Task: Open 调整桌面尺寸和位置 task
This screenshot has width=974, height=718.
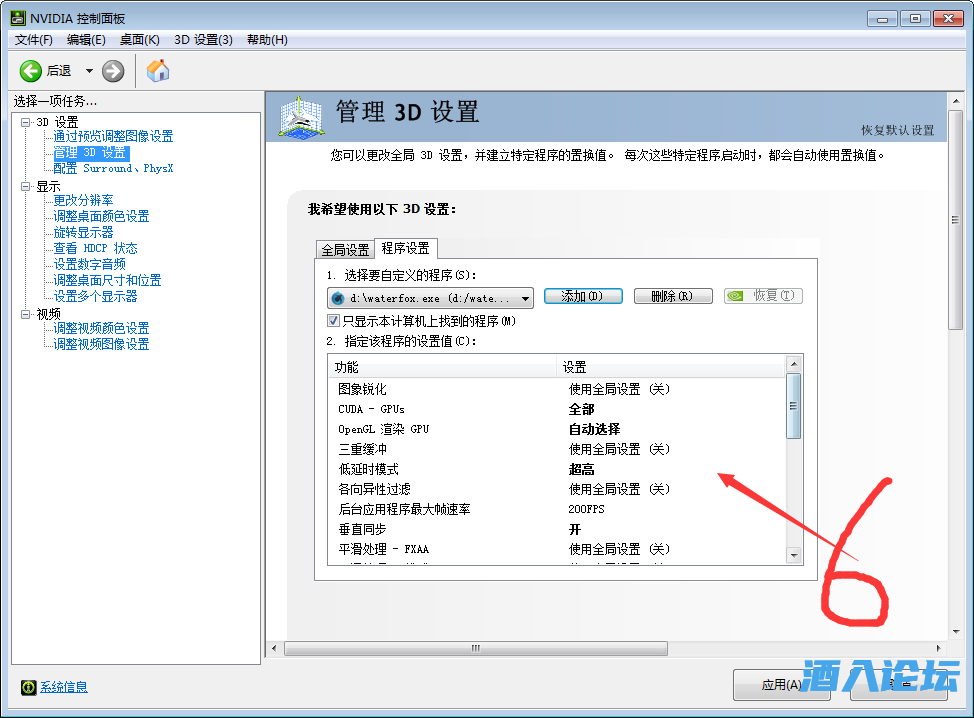Action: [107, 281]
